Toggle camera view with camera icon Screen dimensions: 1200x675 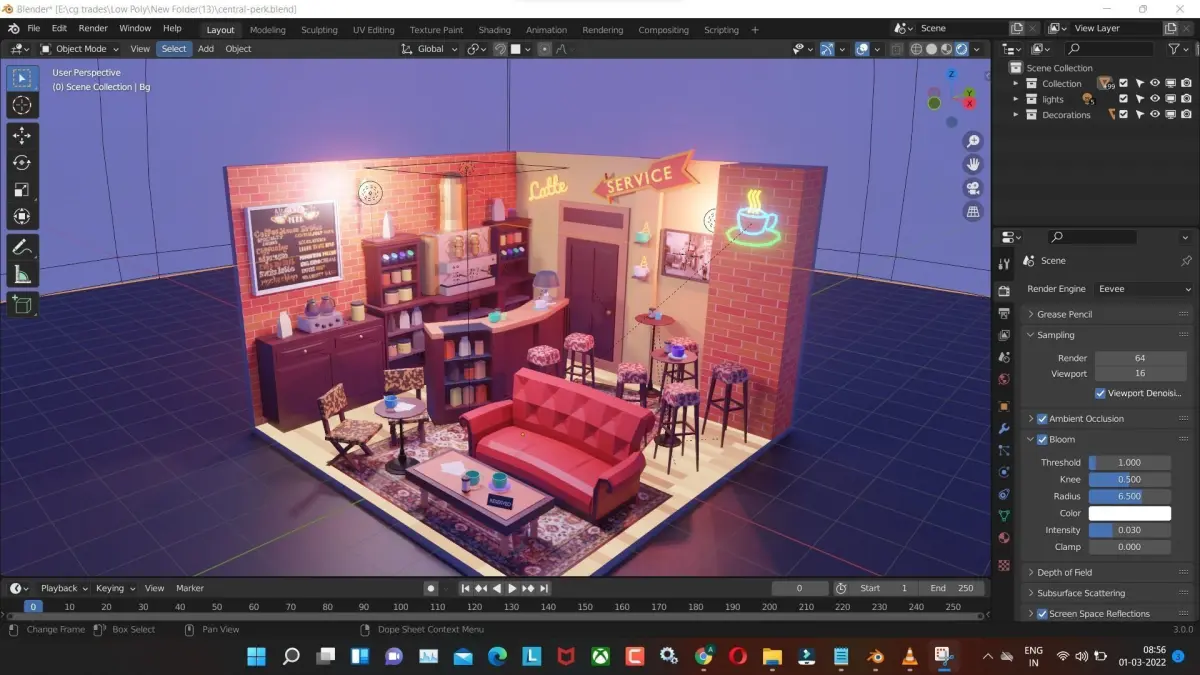tap(972, 189)
